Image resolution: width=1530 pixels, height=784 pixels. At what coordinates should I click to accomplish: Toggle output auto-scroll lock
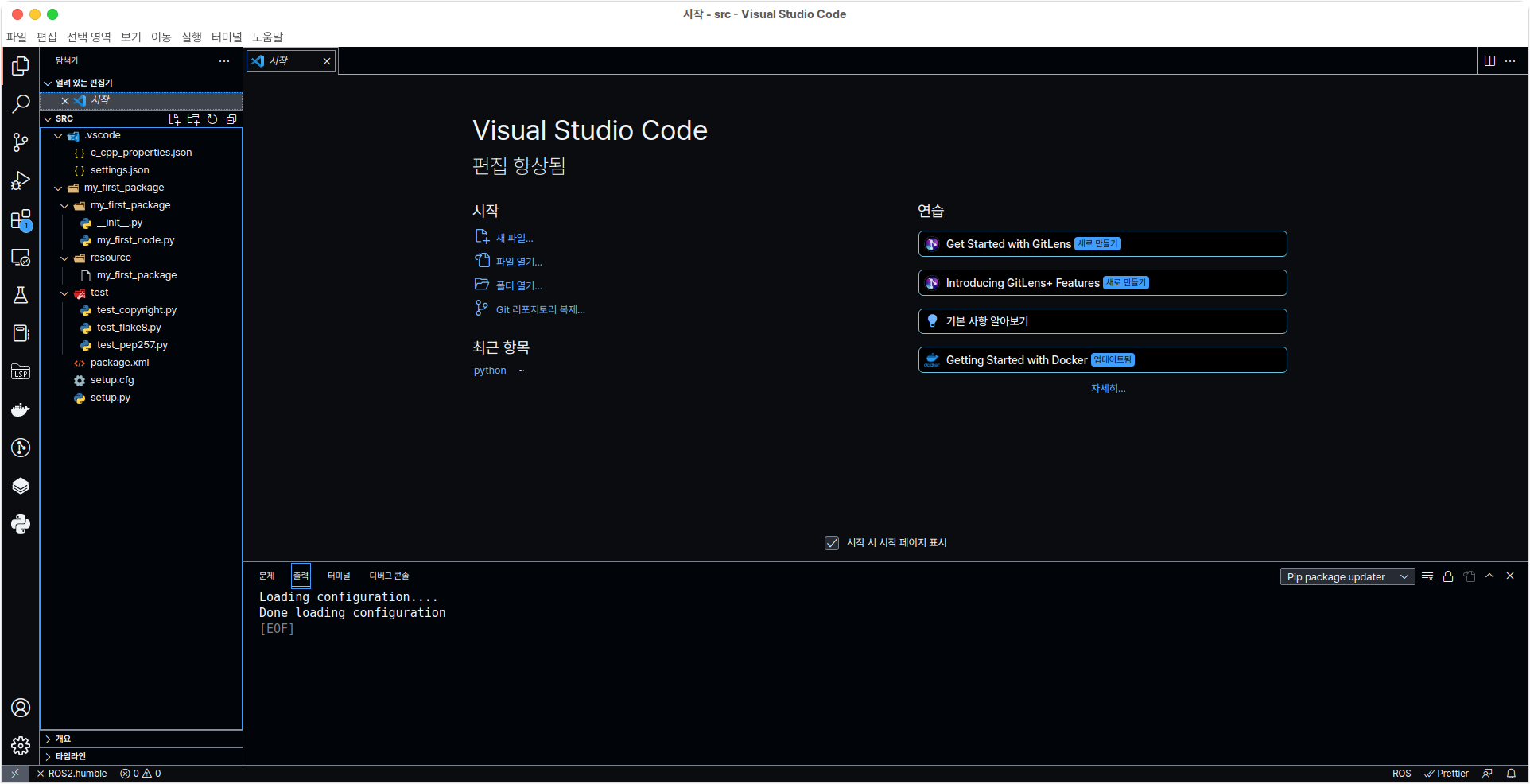(1448, 576)
